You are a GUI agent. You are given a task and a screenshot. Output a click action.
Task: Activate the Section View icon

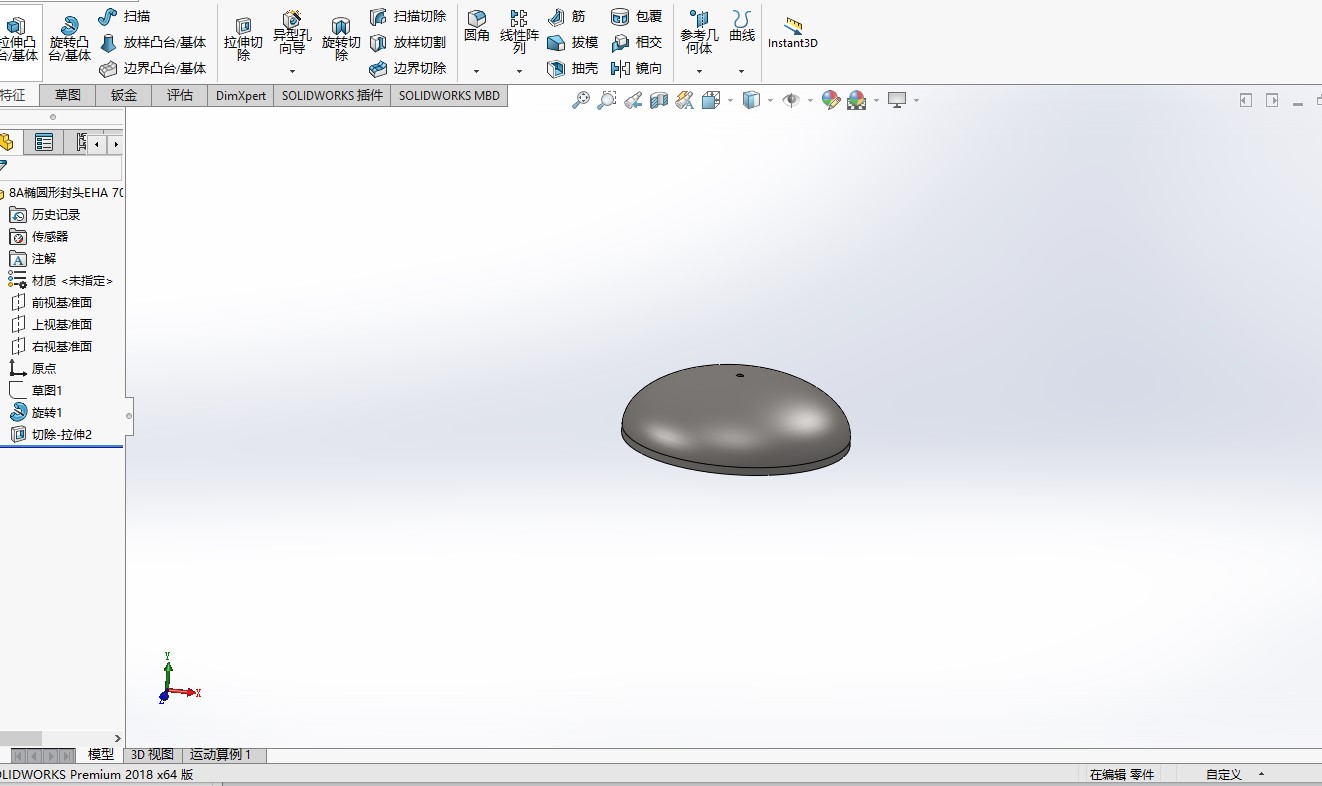659,100
